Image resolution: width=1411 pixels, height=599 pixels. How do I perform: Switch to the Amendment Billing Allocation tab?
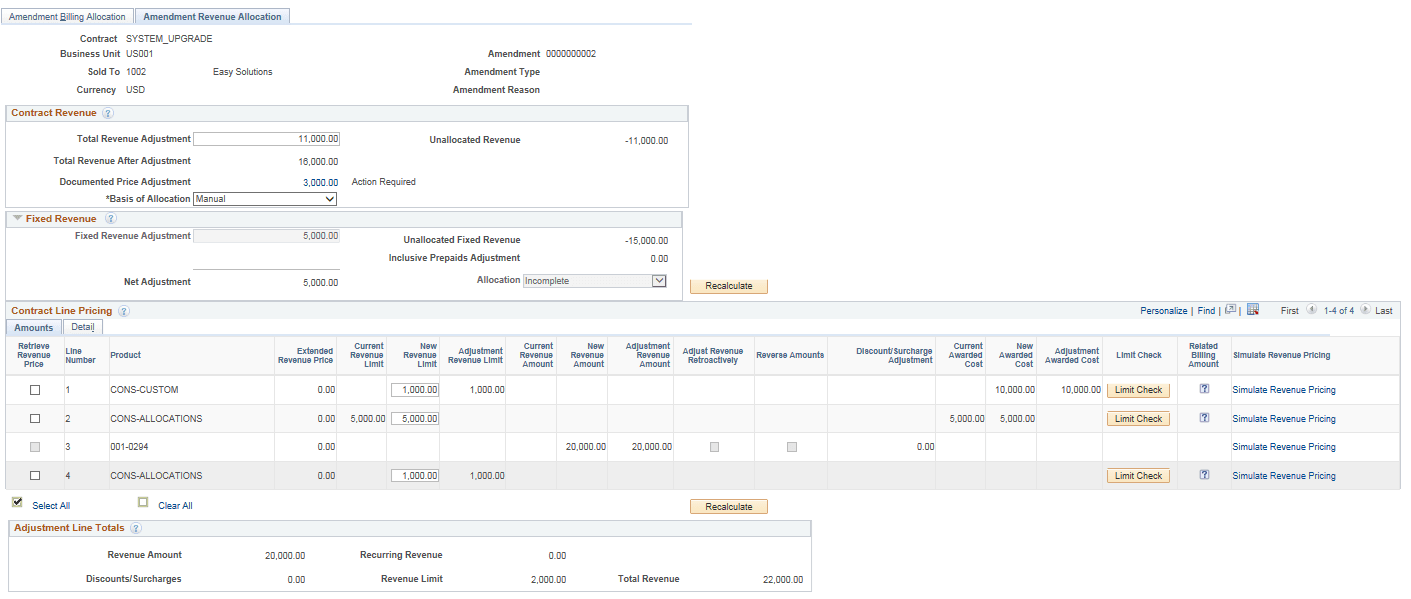tap(66, 16)
